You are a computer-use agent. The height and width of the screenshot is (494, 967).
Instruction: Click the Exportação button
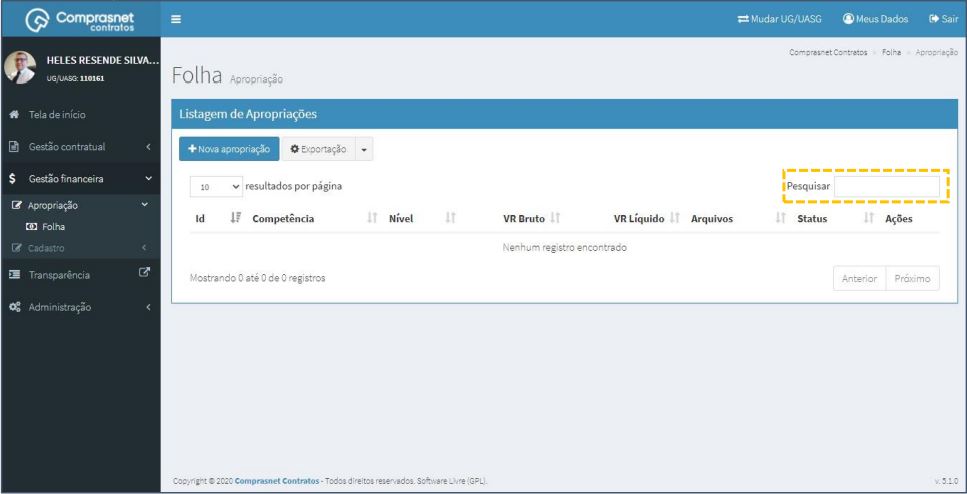tap(318, 149)
